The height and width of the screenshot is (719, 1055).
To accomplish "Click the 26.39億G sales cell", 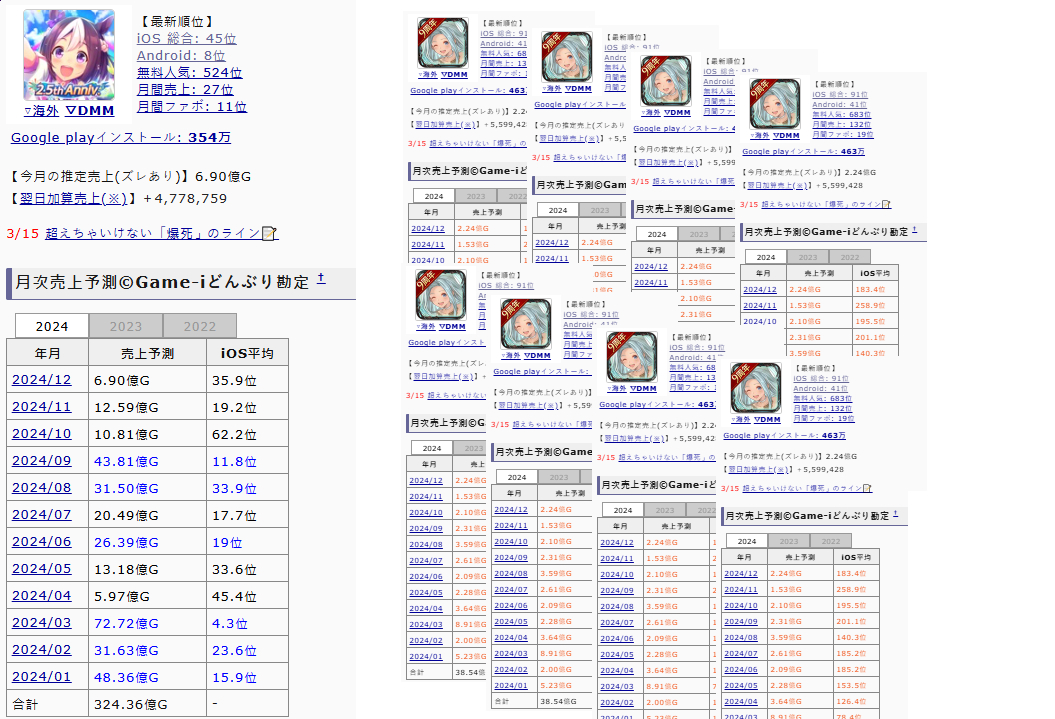I will click(x=147, y=541).
